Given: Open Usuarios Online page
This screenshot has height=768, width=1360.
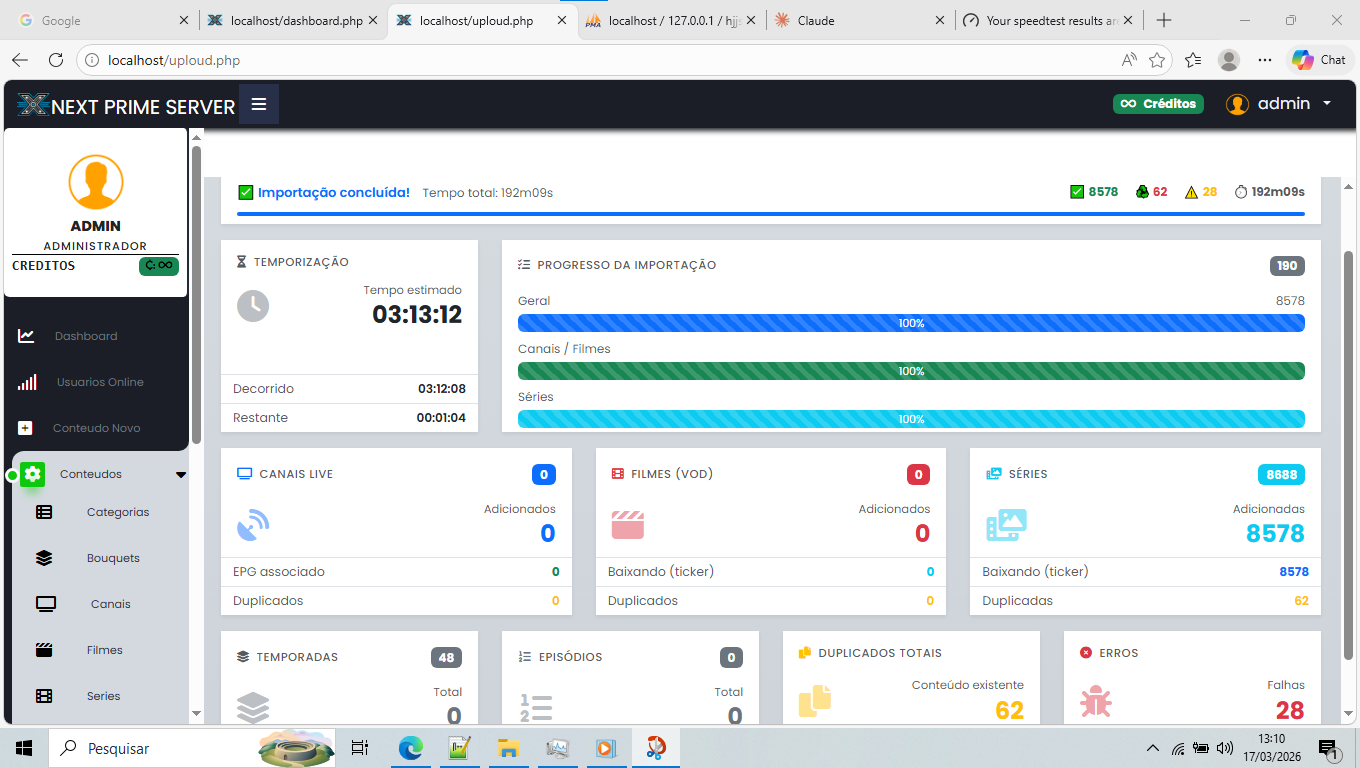Looking at the screenshot, I should pos(100,382).
